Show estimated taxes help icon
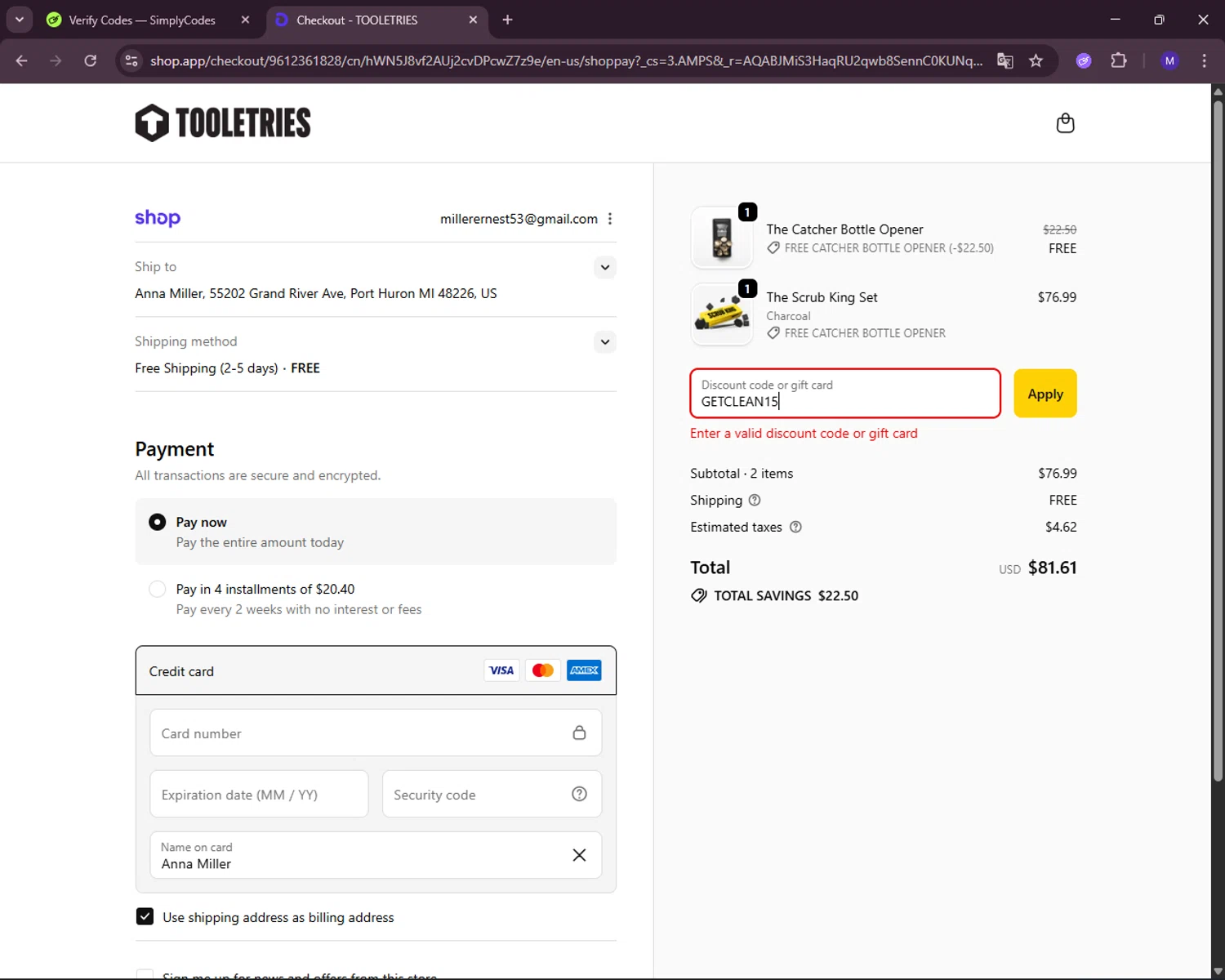1225x980 pixels. pos(795,527)
